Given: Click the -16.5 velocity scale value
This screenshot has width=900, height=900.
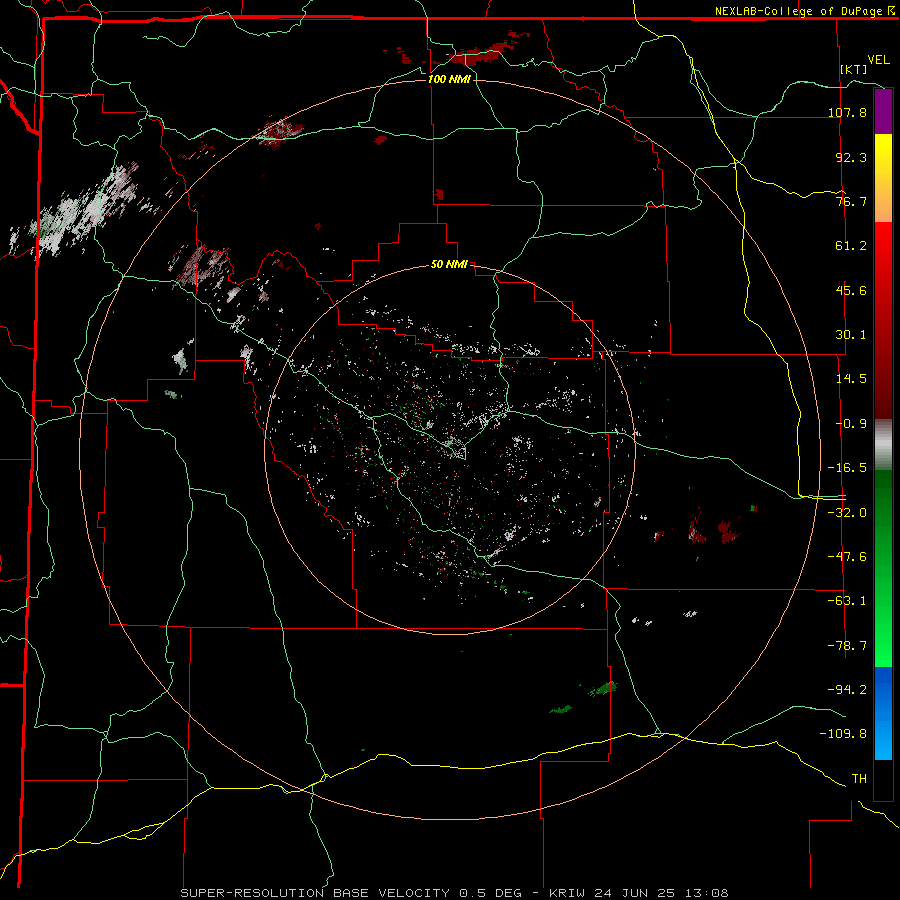Looking at the screenshot, I should coord(847,468).
